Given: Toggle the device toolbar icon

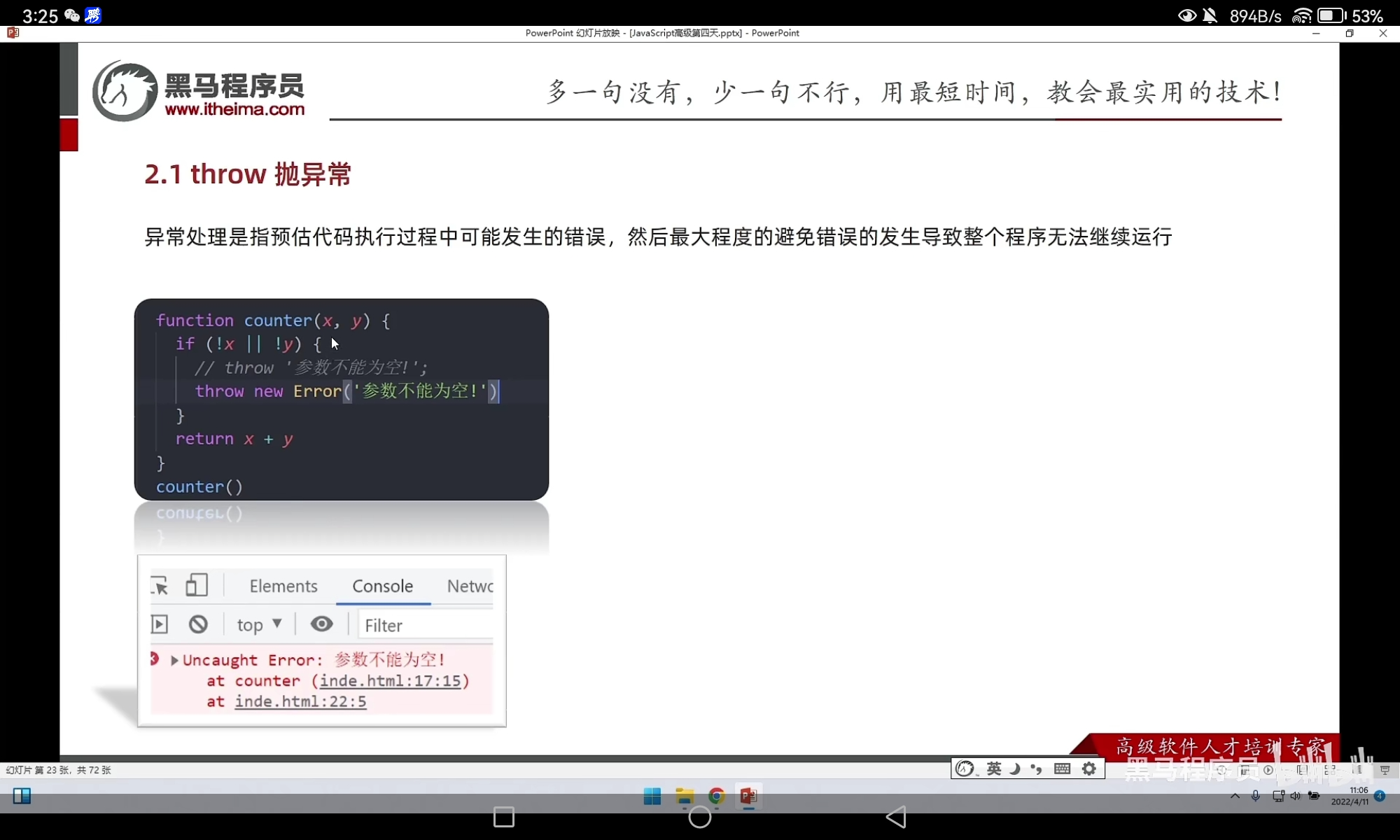Looking at the screenshot, I should point(197,585).
